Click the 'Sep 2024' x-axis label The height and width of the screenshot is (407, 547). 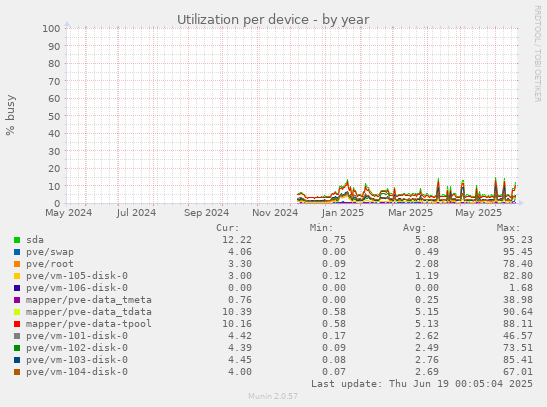[x=207, y=213]
